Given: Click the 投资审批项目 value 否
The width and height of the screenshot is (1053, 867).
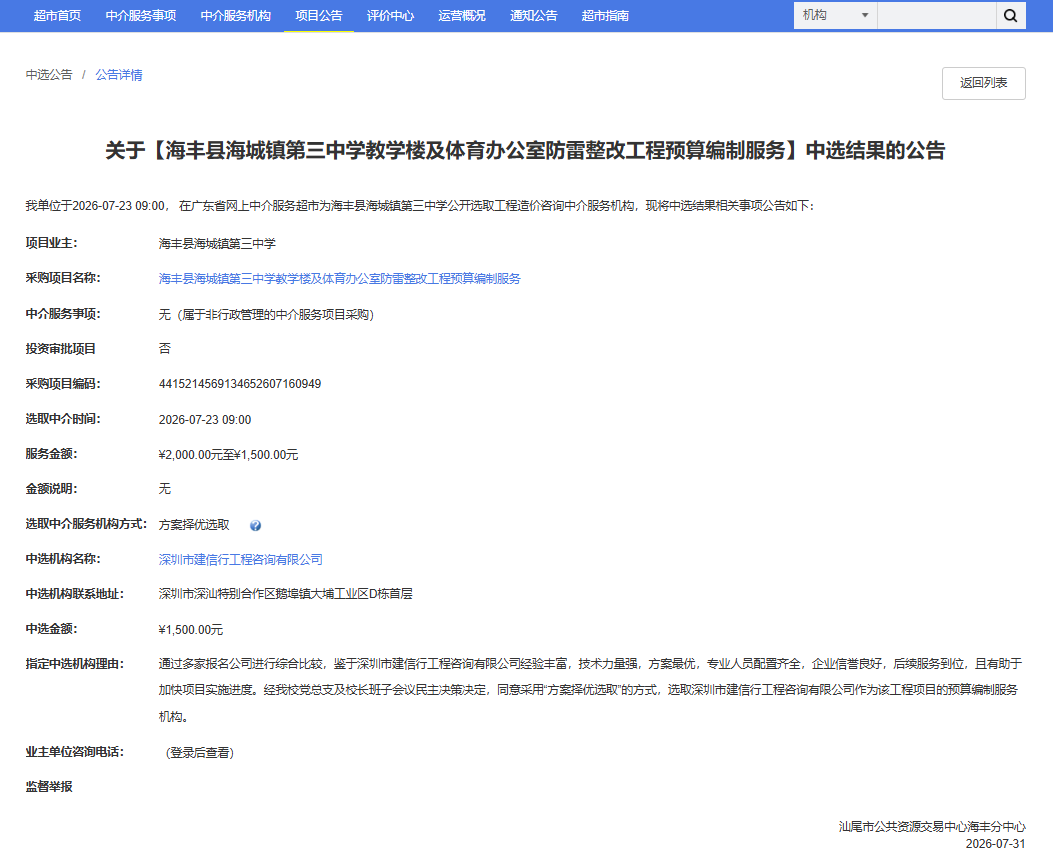Looking at the screenshot, I should (165, 349).
